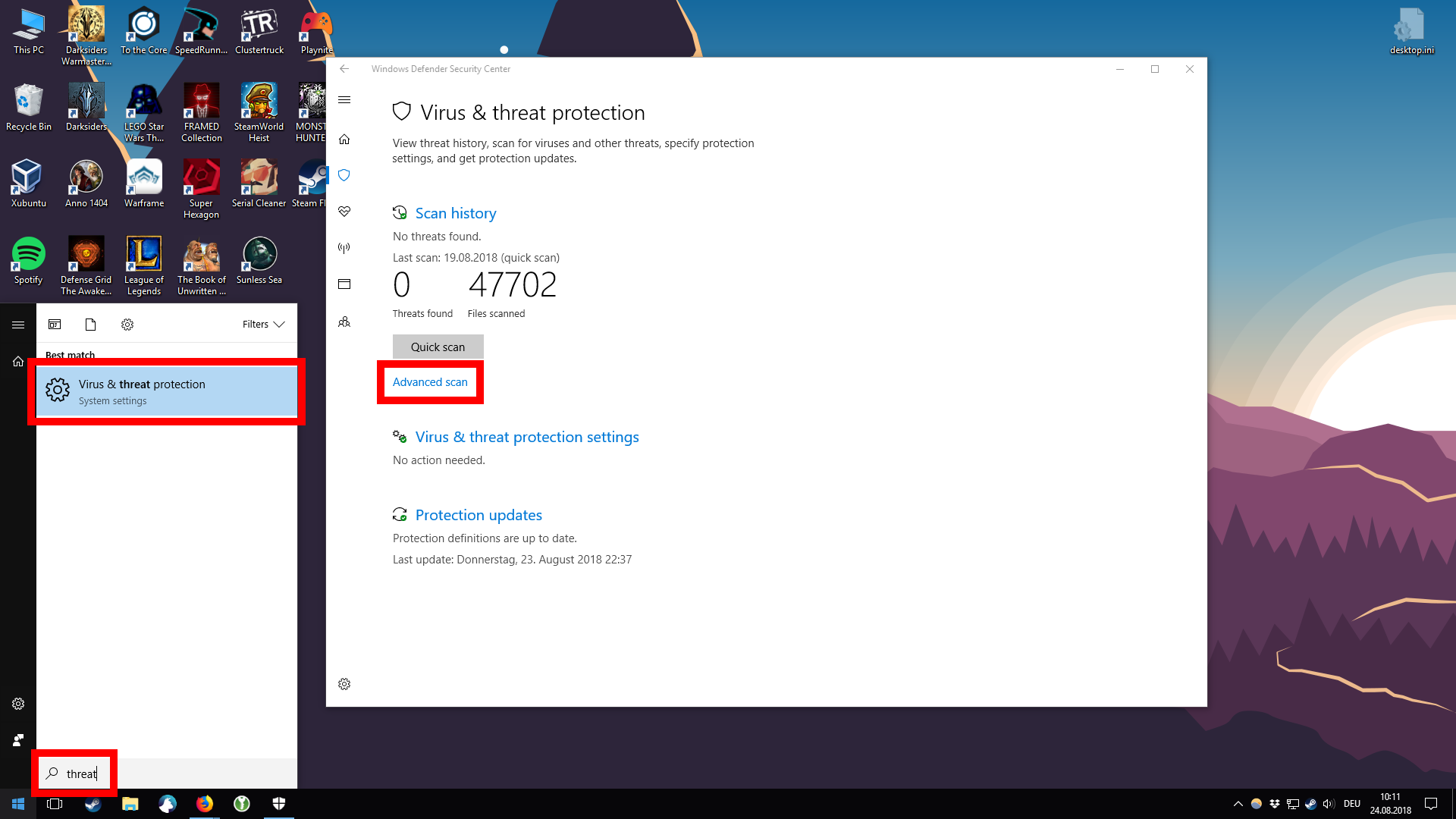Open Task View on taskbar
Viewport: 1456px width, 819px height.
click(x=55, y=804)
